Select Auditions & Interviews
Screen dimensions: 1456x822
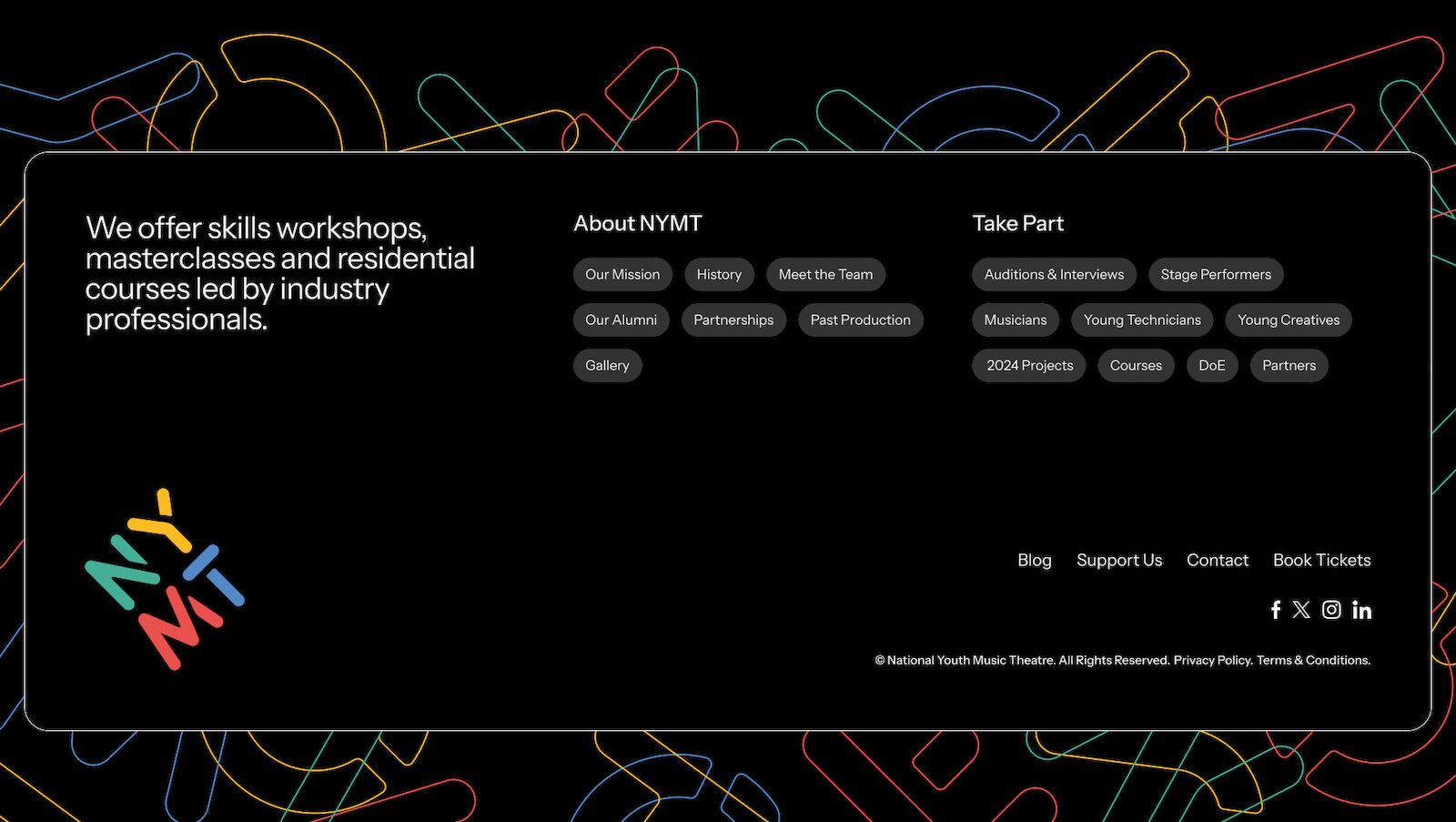(x=1054, y=275)
